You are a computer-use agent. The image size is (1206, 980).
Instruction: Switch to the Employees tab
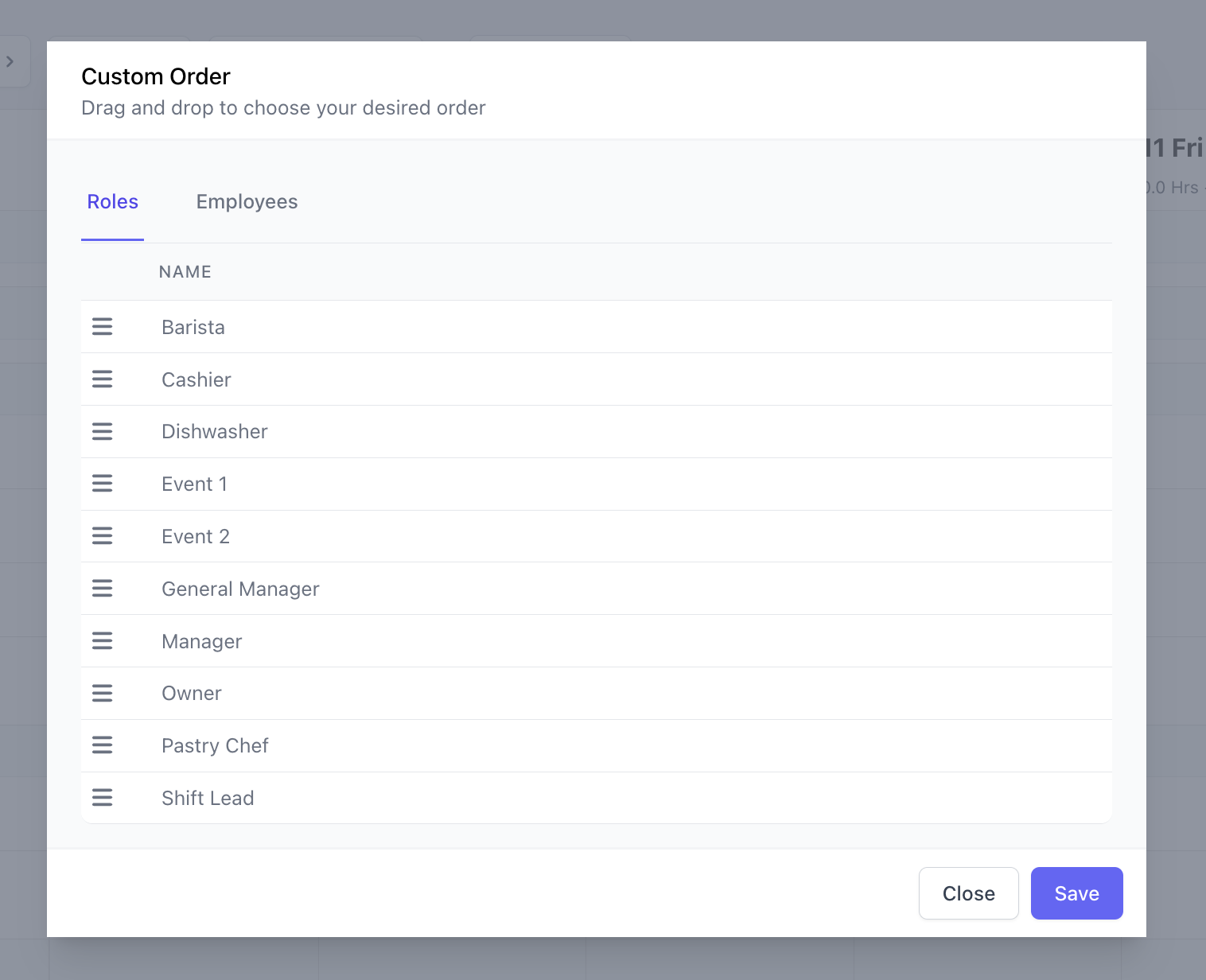click(x=247, y=202)
